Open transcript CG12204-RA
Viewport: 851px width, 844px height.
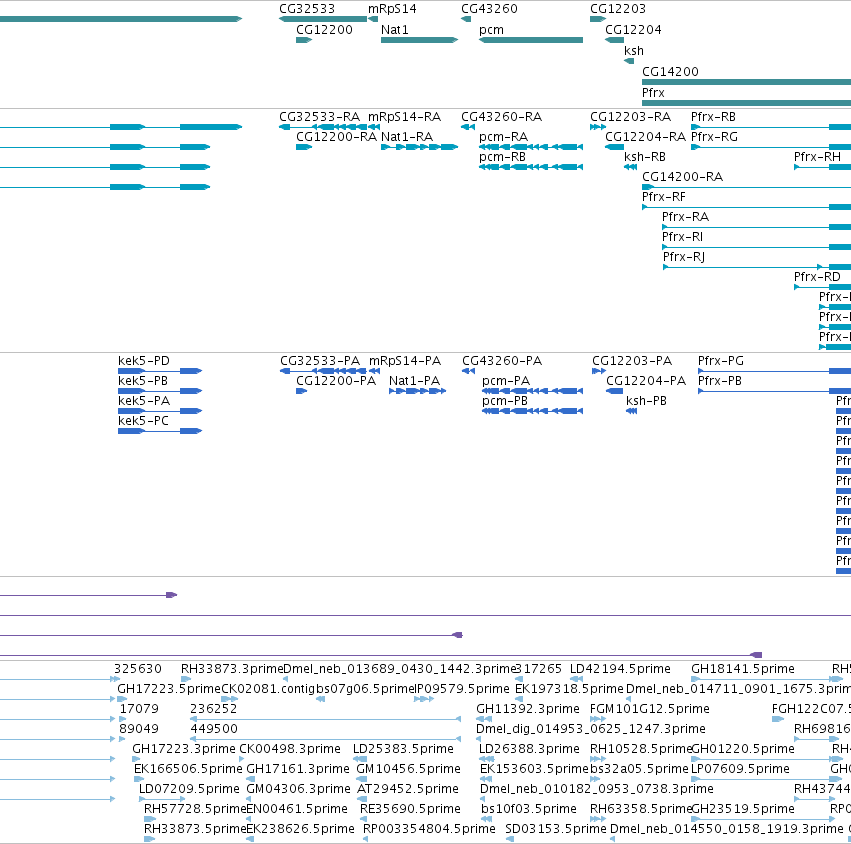coord(645,137)
